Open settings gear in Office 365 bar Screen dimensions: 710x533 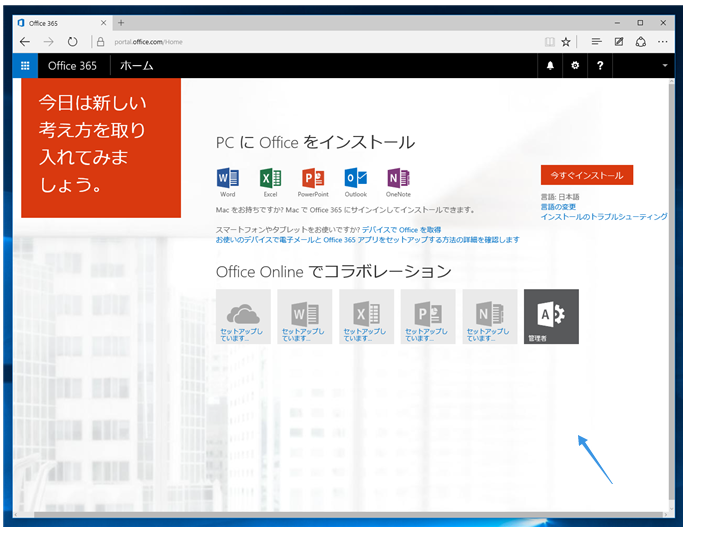pos(575,66)
